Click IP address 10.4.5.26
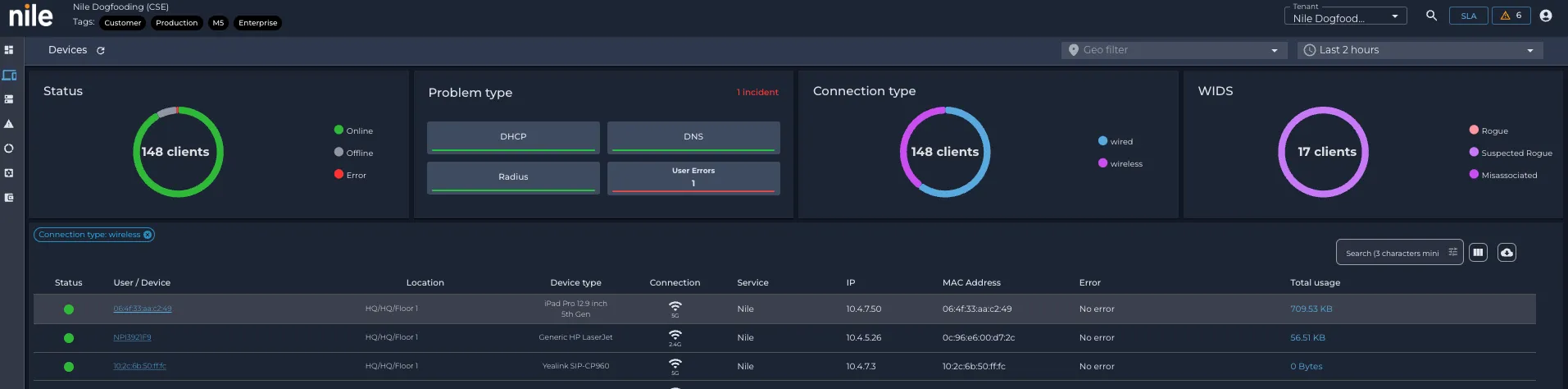Viewport: 1568px width, 389px height. pos(864,338)
